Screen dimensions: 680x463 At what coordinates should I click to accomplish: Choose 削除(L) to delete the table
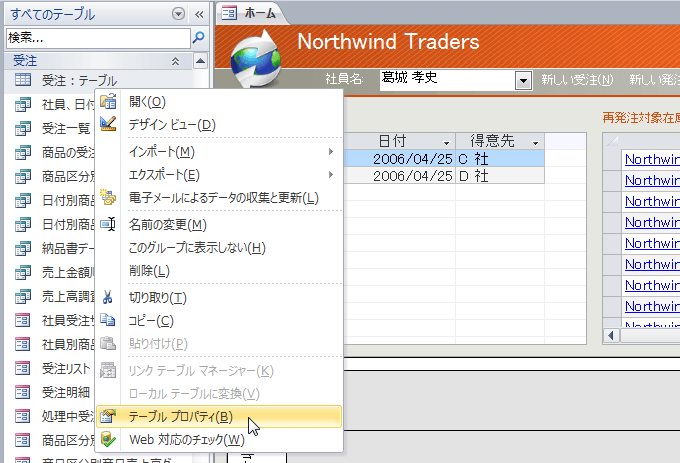tap(219, 271)
